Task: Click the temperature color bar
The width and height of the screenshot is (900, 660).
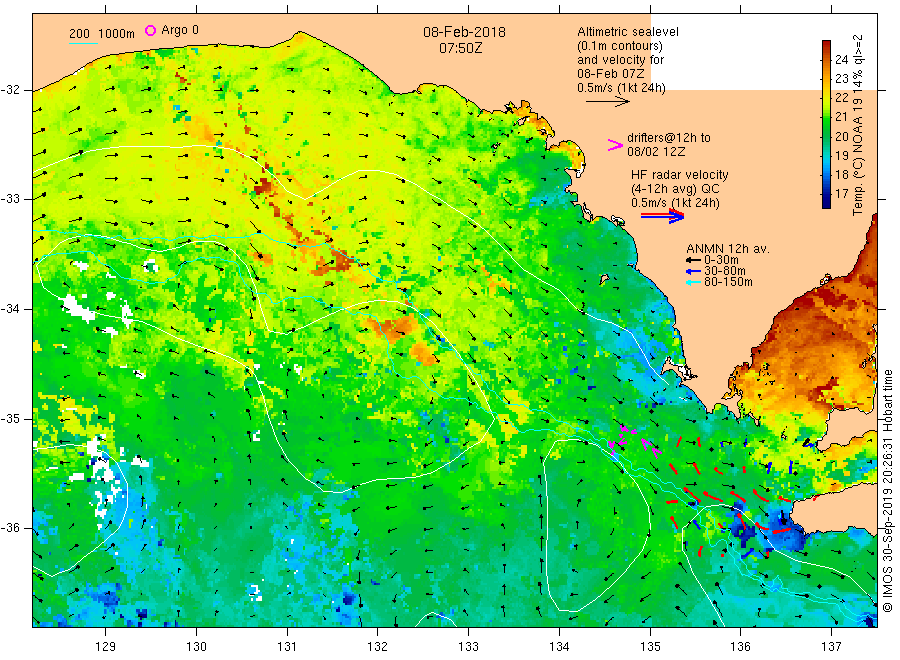Action: pos(827,124)
